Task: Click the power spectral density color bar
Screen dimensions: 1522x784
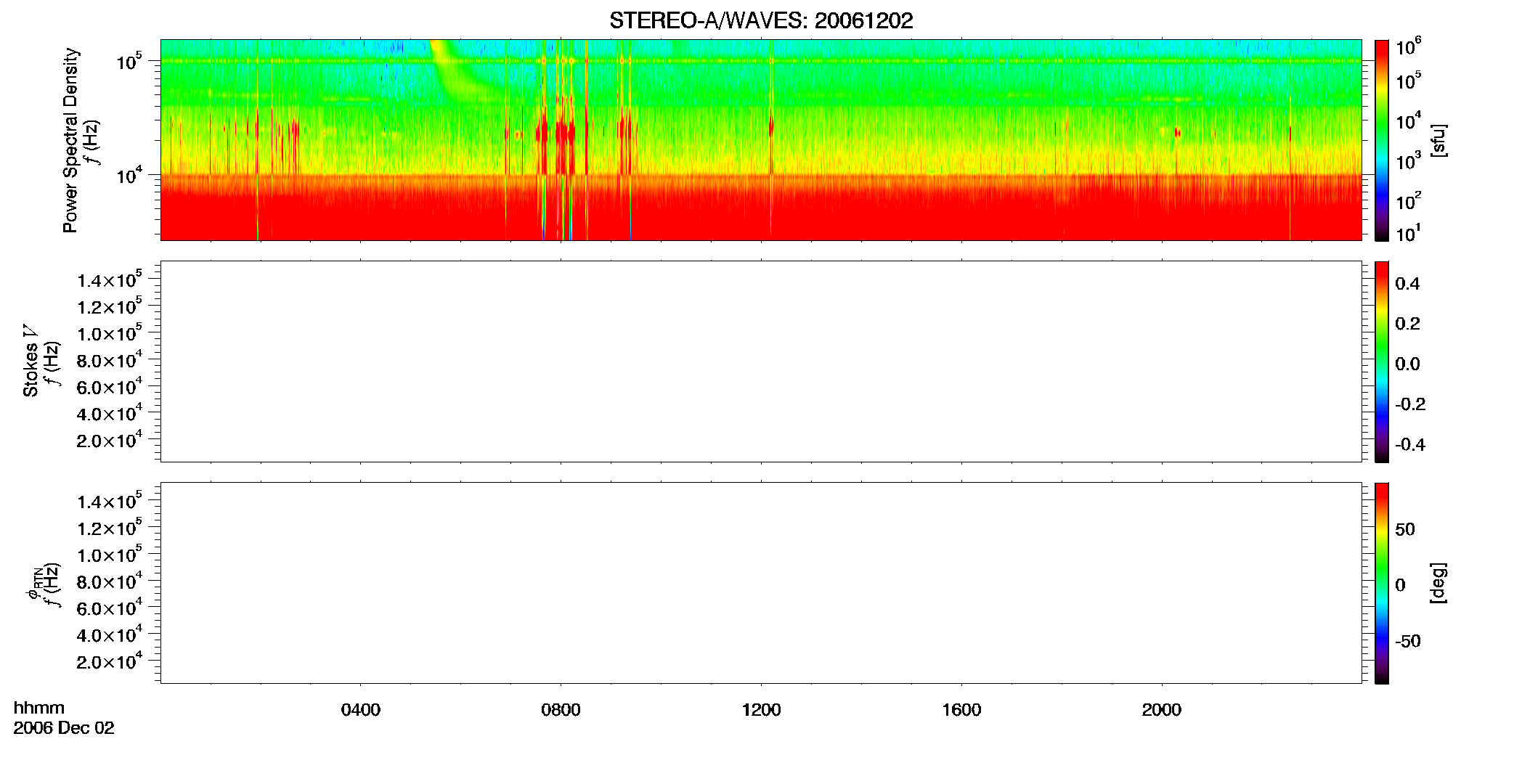Action: pos(1382,140)
